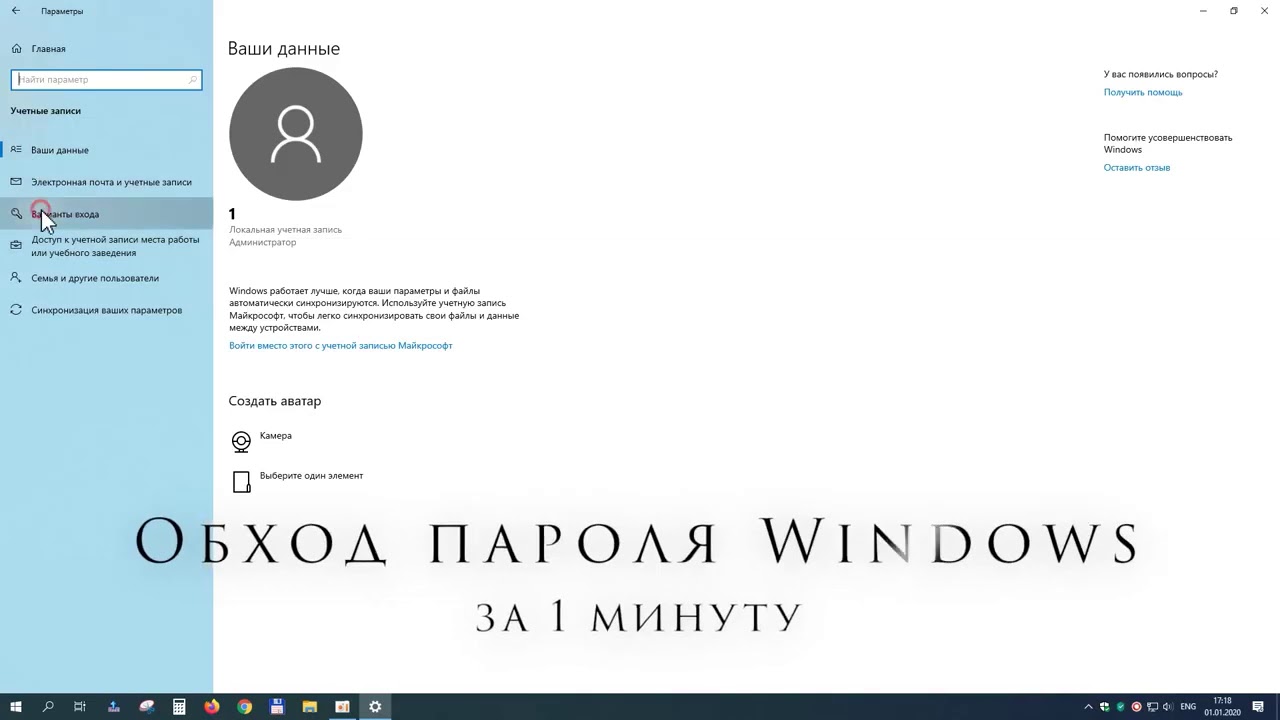Focus the Найти параметр search field
Viewport: 1280px width, 720px height.
point(106,79)
